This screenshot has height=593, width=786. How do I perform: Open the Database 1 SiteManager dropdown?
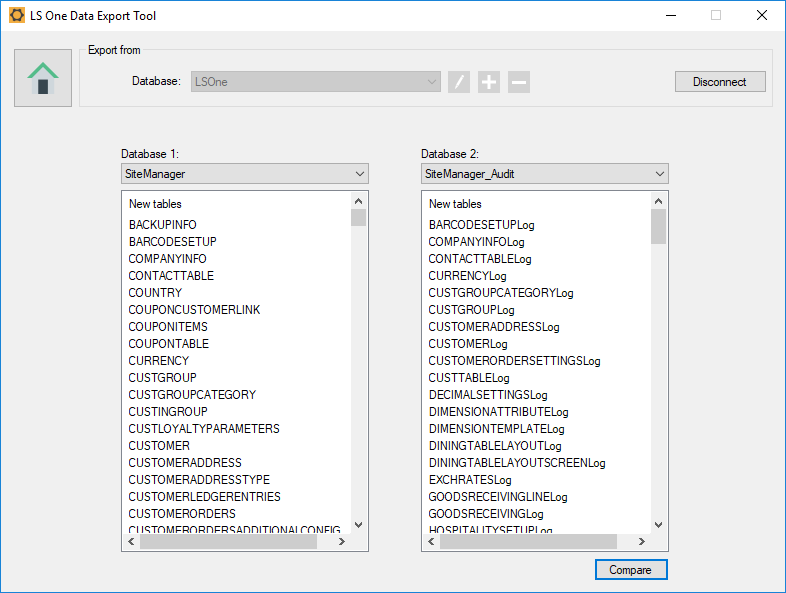(245, 174)
